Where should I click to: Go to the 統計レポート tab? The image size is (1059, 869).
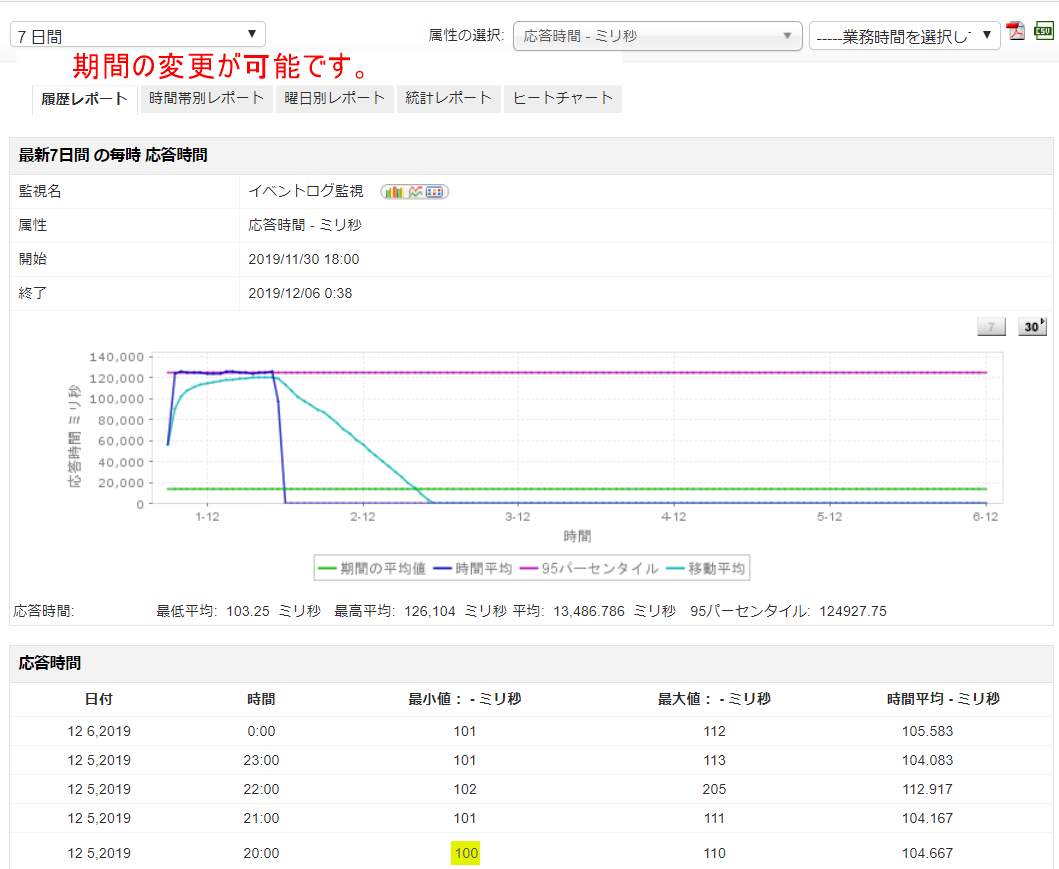pyautogui.click(x=448, y=98)
